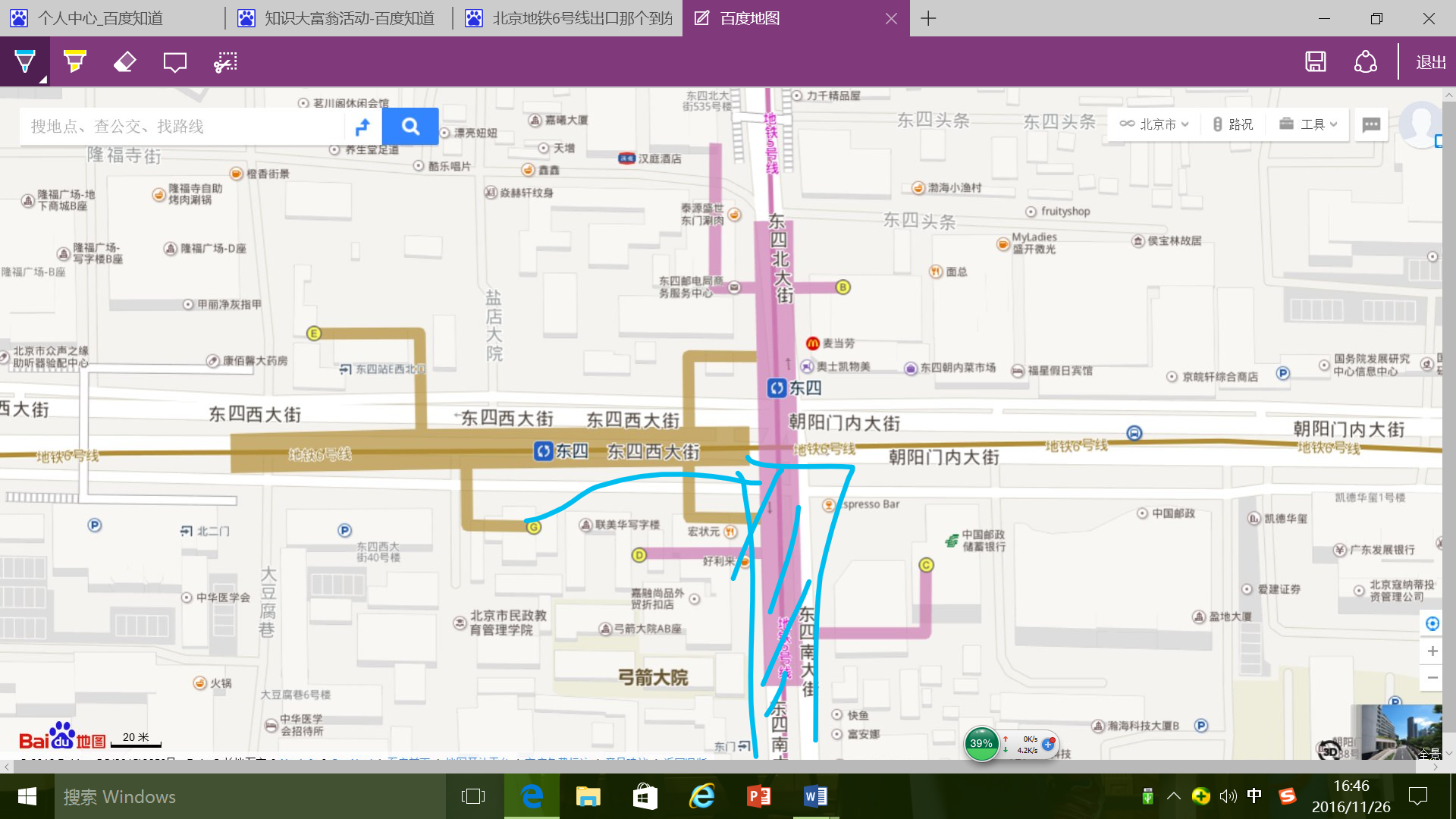Click the 搜索 Windows search box
Screen dimensions: 1456x819
pos(249,796)
